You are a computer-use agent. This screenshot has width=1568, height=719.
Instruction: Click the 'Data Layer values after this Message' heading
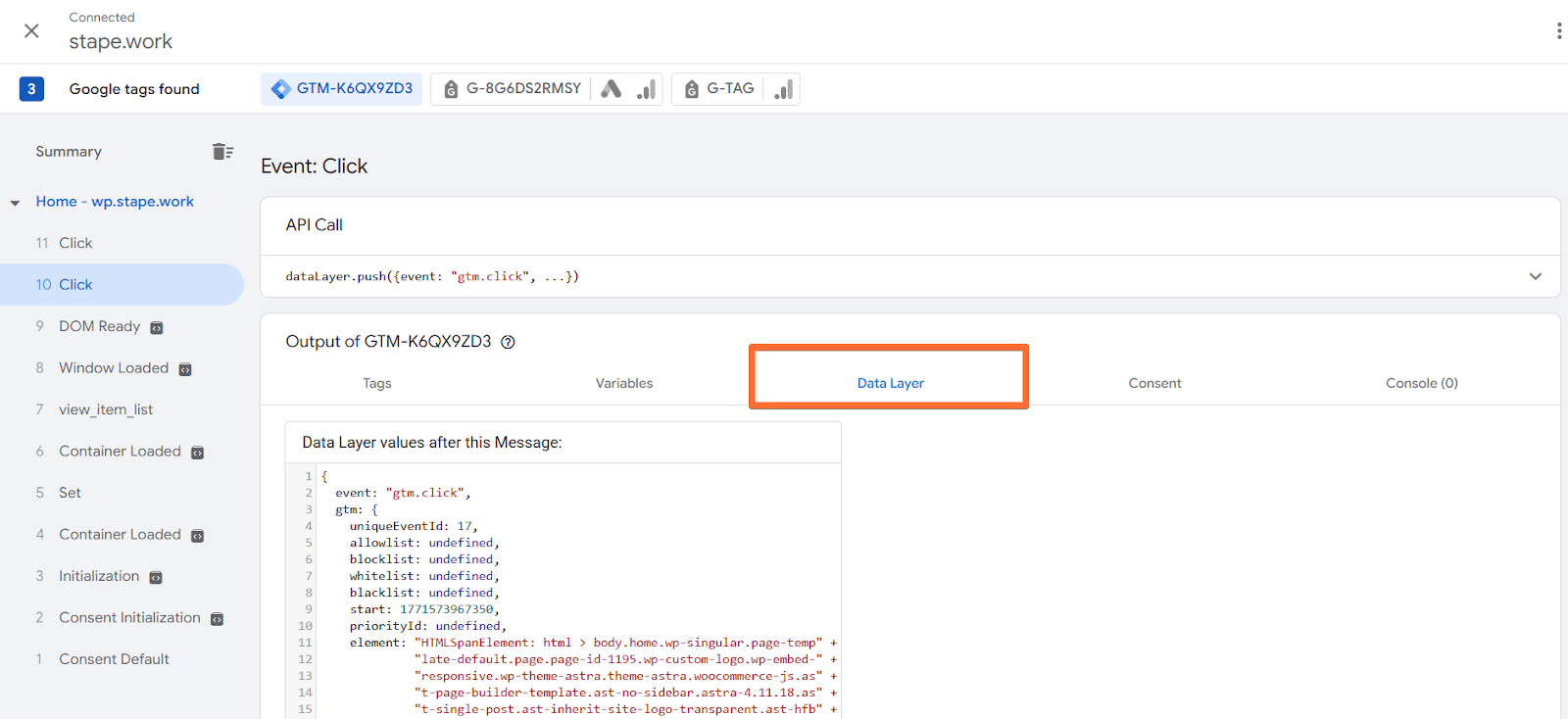pyautogui.click(x=432, y=443)
